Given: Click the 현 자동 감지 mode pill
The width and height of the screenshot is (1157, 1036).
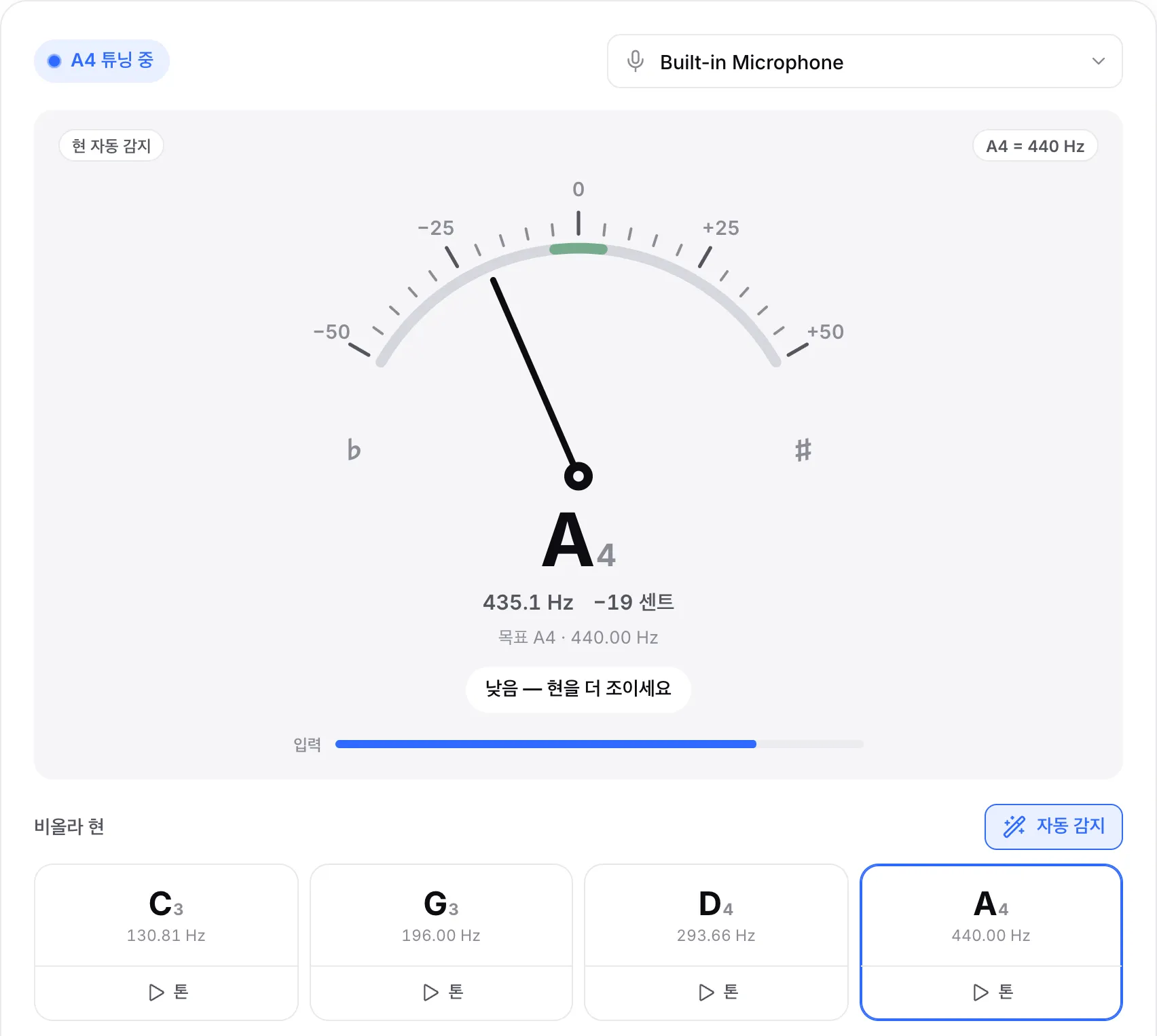Looking at the screenshot, I should [x=111, y=146].
